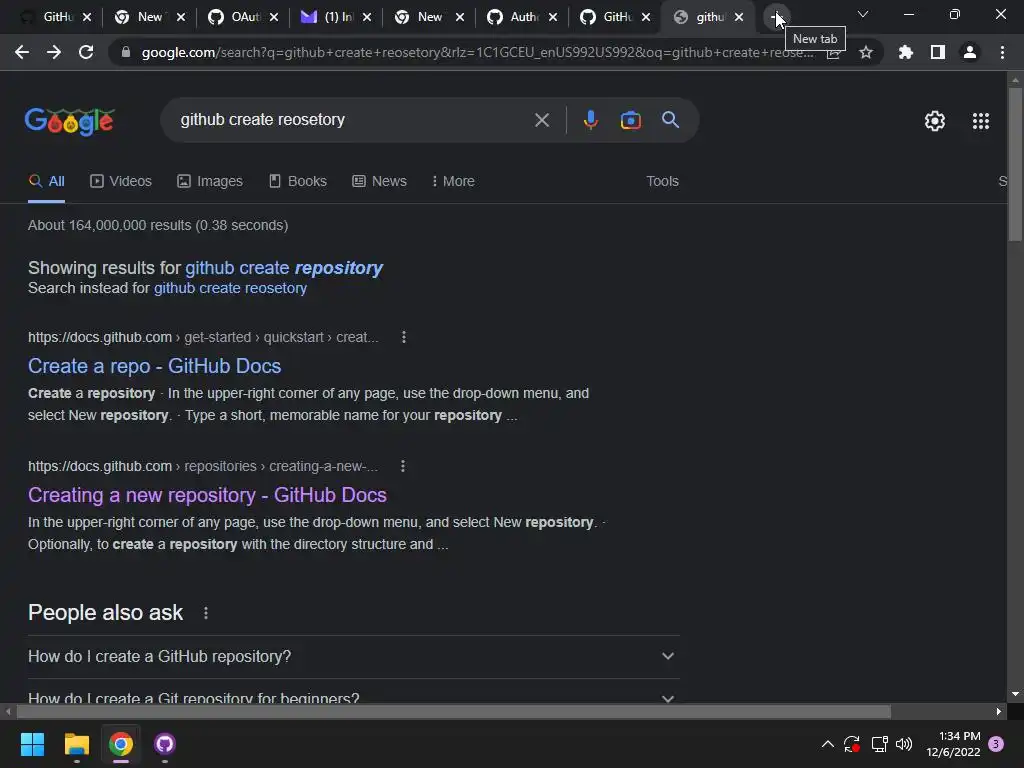Search by image with the camera icon
The image size is (1024, 768).
pyautogui.click(x=630, y=120)
